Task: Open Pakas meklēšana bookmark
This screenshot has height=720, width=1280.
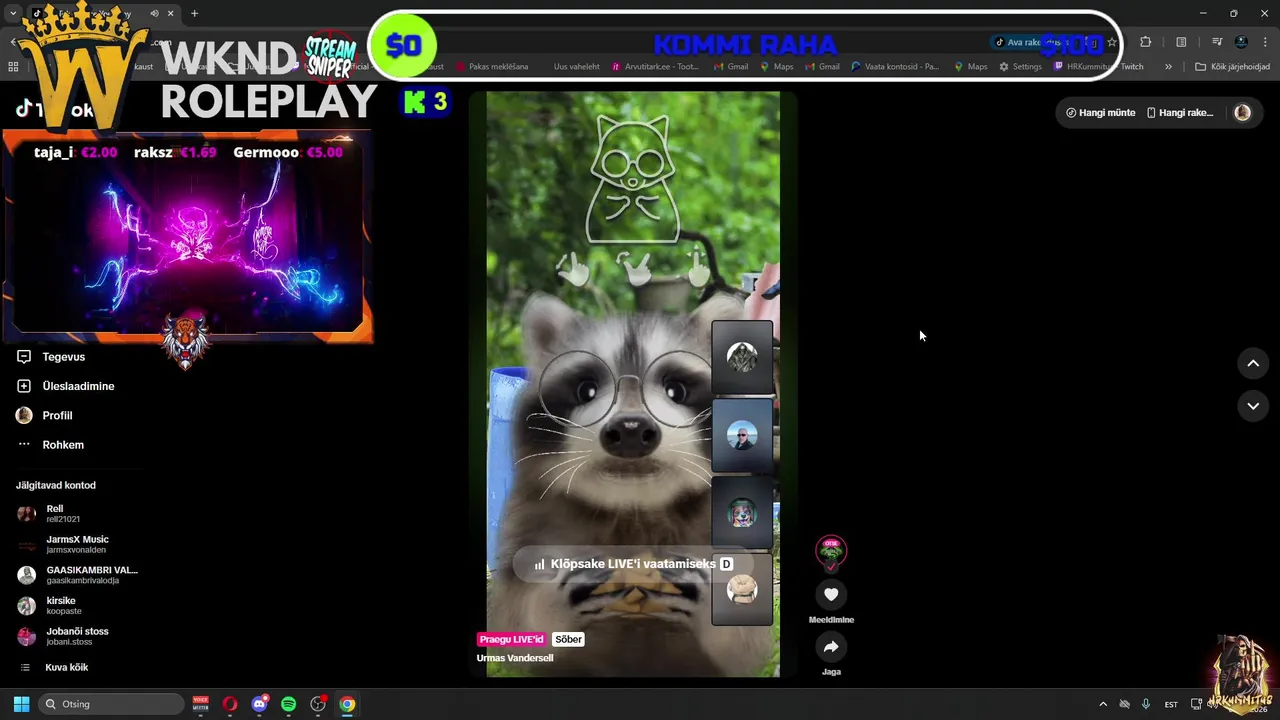Action: pyautogui.click(x=492, y=67)
